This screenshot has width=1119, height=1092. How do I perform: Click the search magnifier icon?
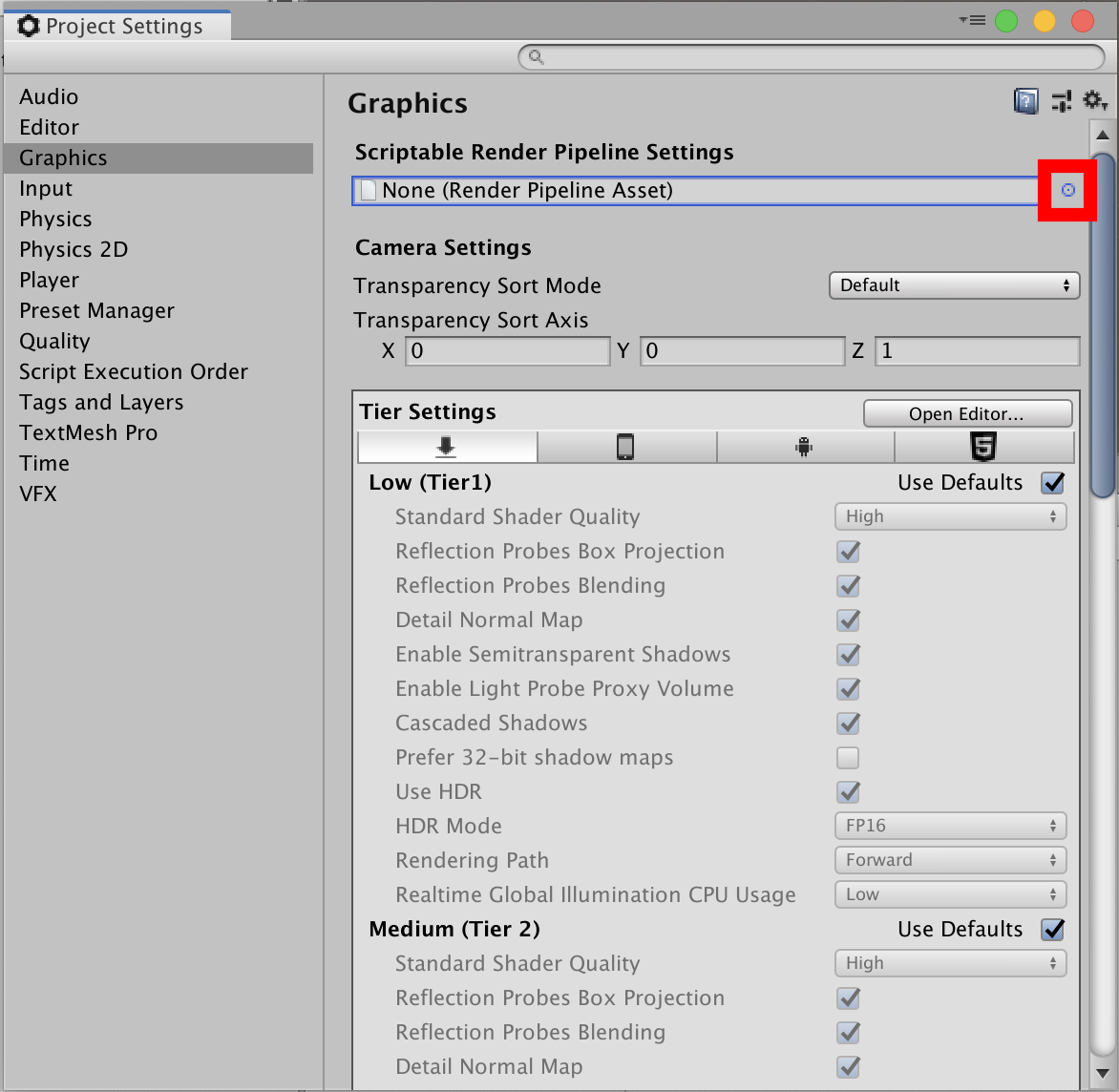(537, 57)
